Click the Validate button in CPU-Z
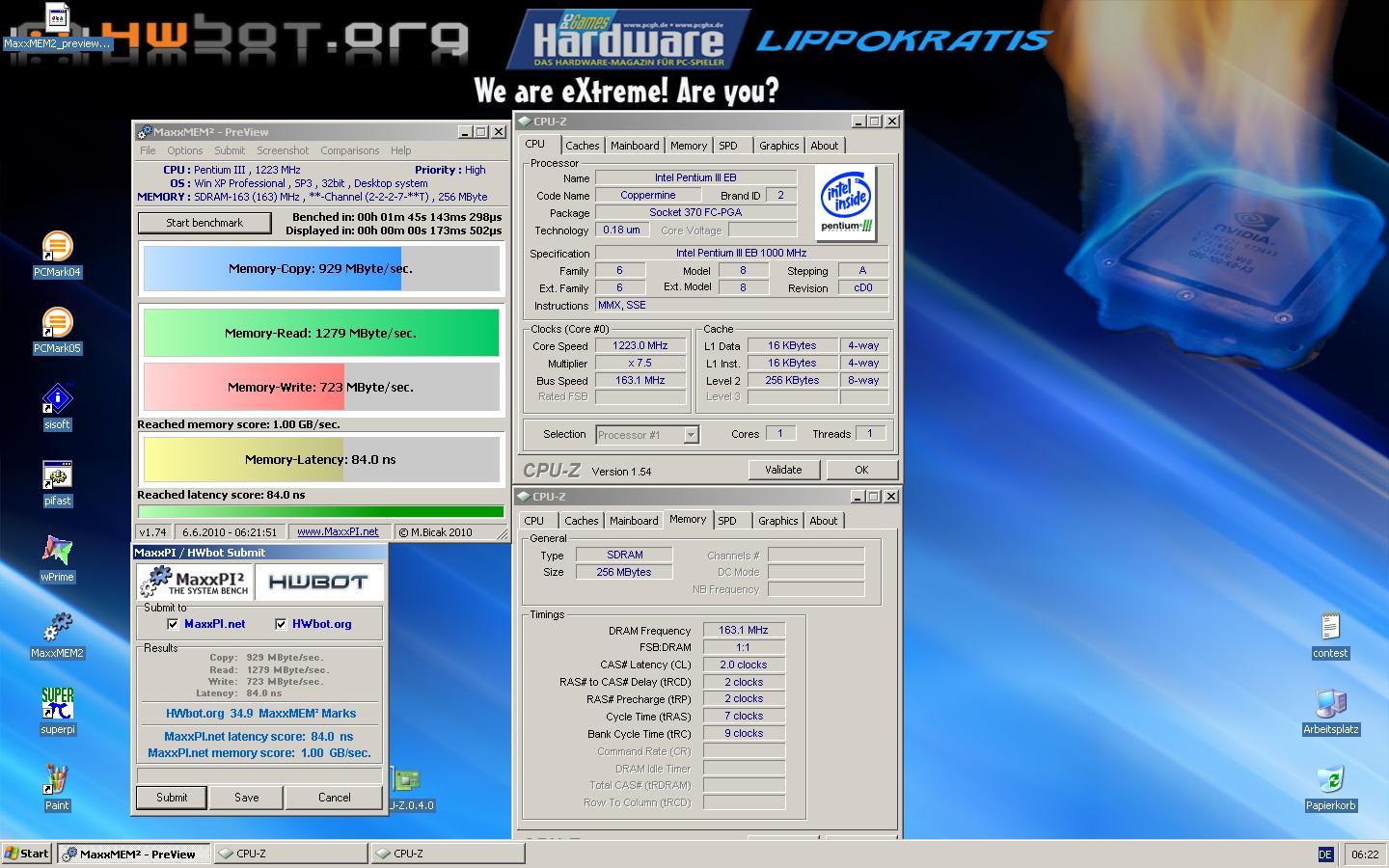 coord(783,470)
